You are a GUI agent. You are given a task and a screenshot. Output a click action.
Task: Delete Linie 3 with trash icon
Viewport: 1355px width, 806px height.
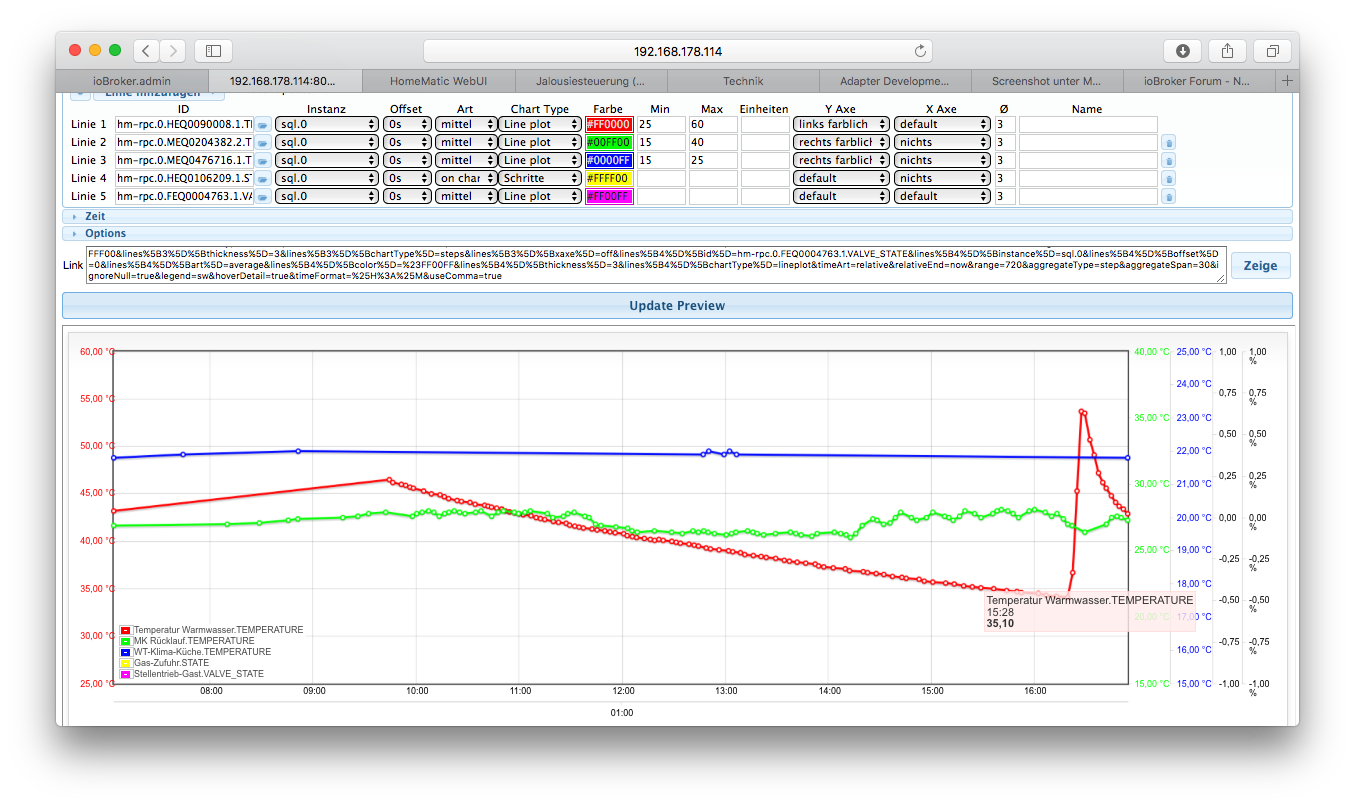(x=1169, y=161)
